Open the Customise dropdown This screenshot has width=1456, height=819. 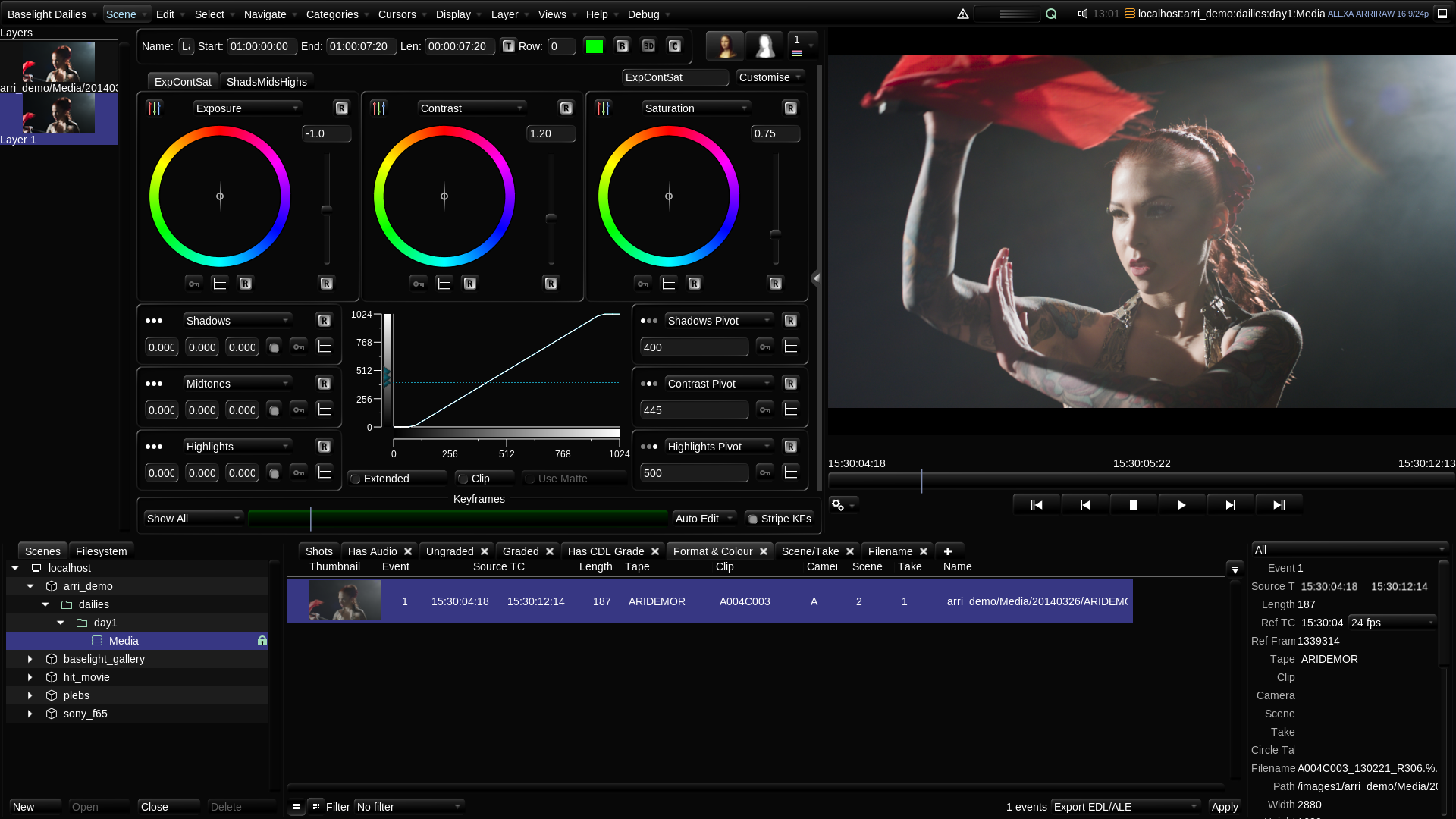tap(770, 77)
